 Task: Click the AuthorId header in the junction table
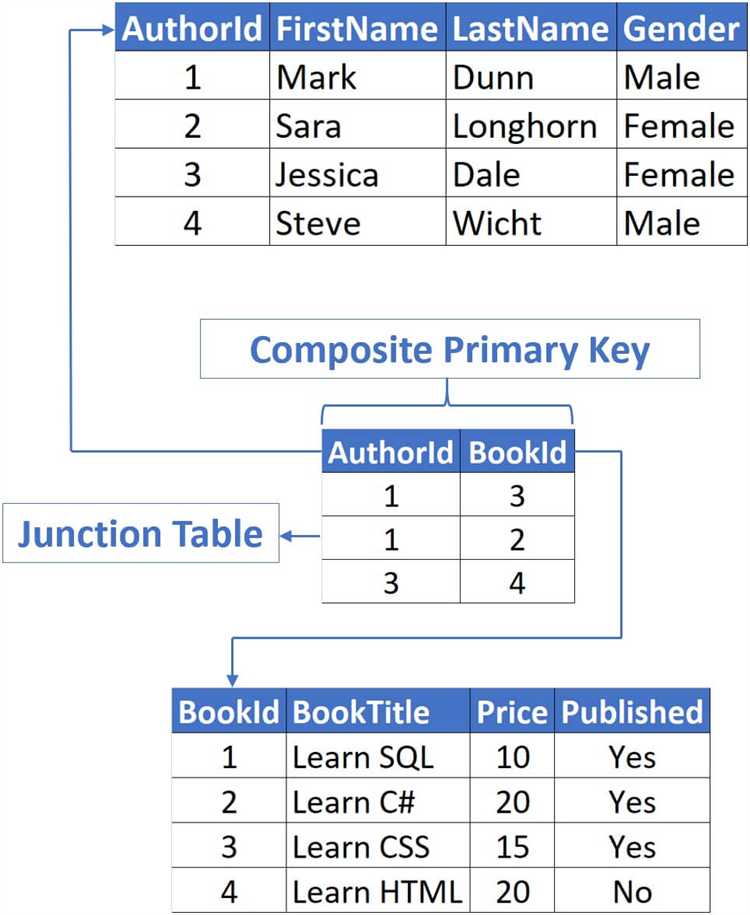[390, 453]
